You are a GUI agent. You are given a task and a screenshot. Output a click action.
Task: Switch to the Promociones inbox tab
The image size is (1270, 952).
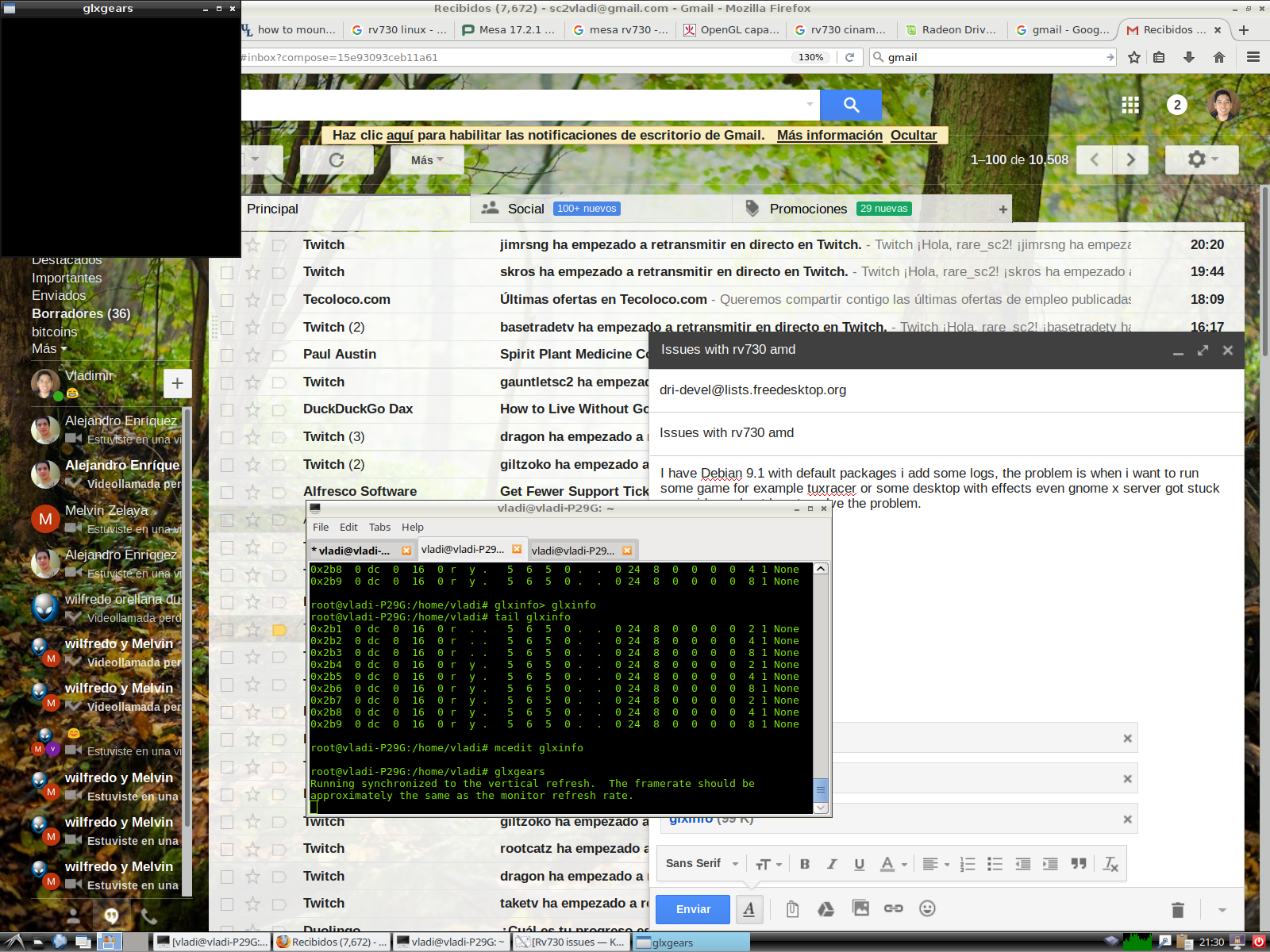[x=872, y=209]
